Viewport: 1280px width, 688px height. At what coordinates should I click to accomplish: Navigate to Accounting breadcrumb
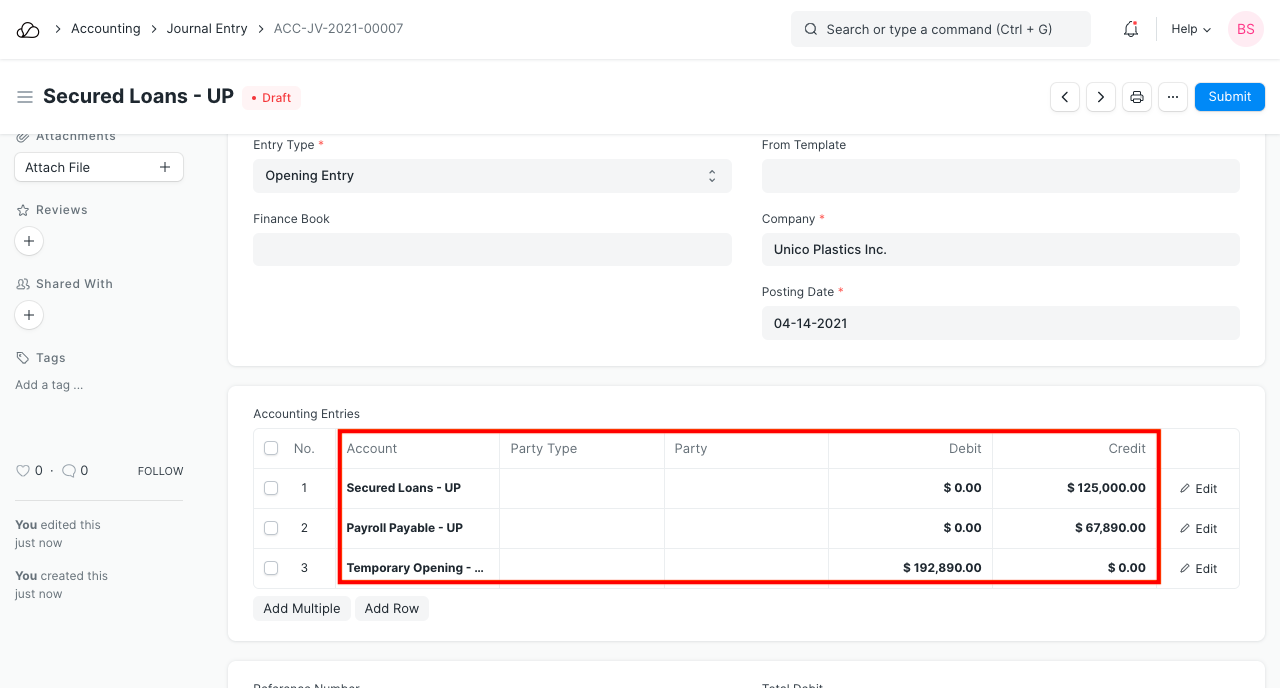click(105, 29)
